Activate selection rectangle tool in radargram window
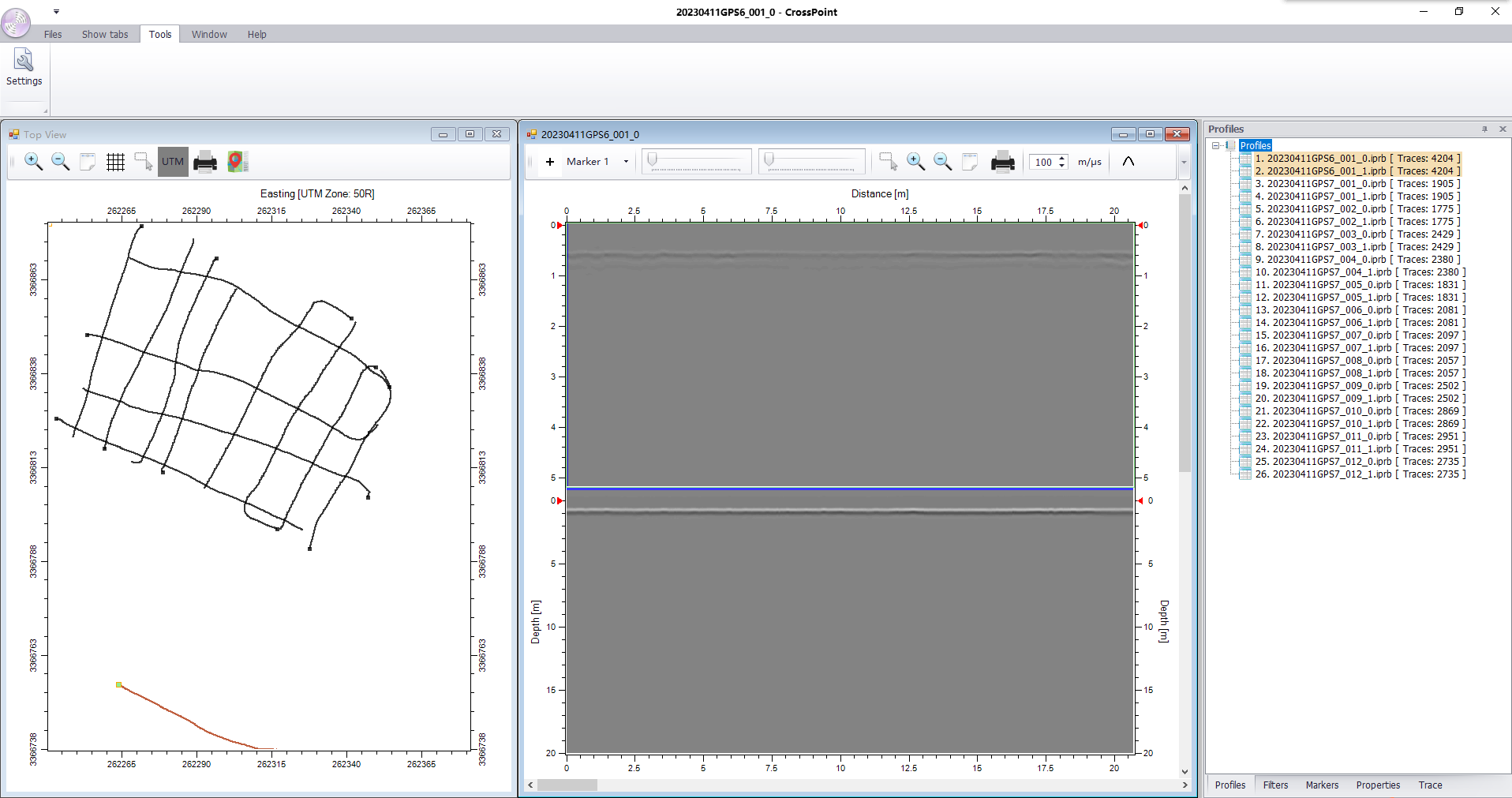1512x798 pixels. (x=888, y=162)
